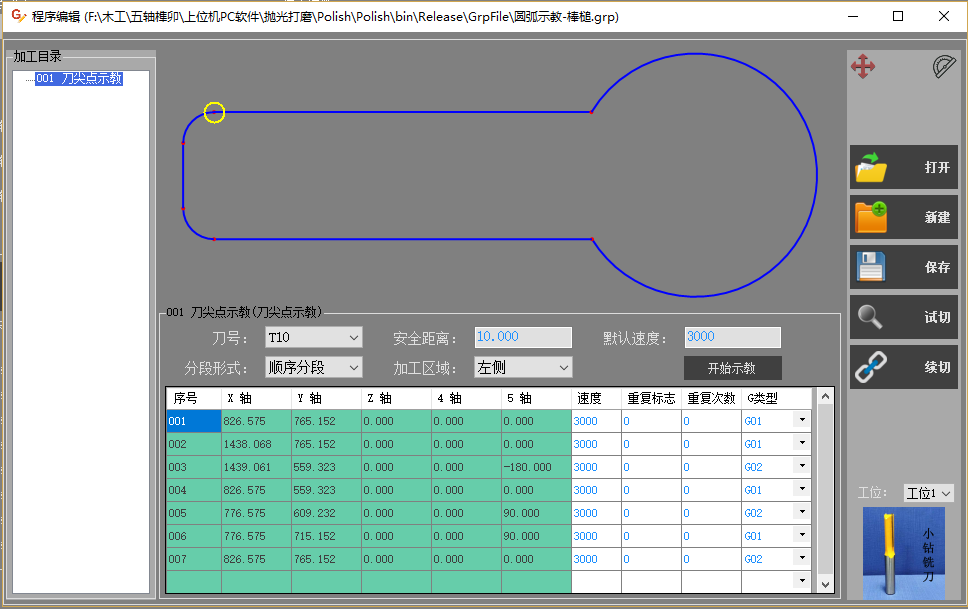Viewport: 970px width, 609px height.
Task: Click the red move/pan arrows icon
Action: coord(863,67)
